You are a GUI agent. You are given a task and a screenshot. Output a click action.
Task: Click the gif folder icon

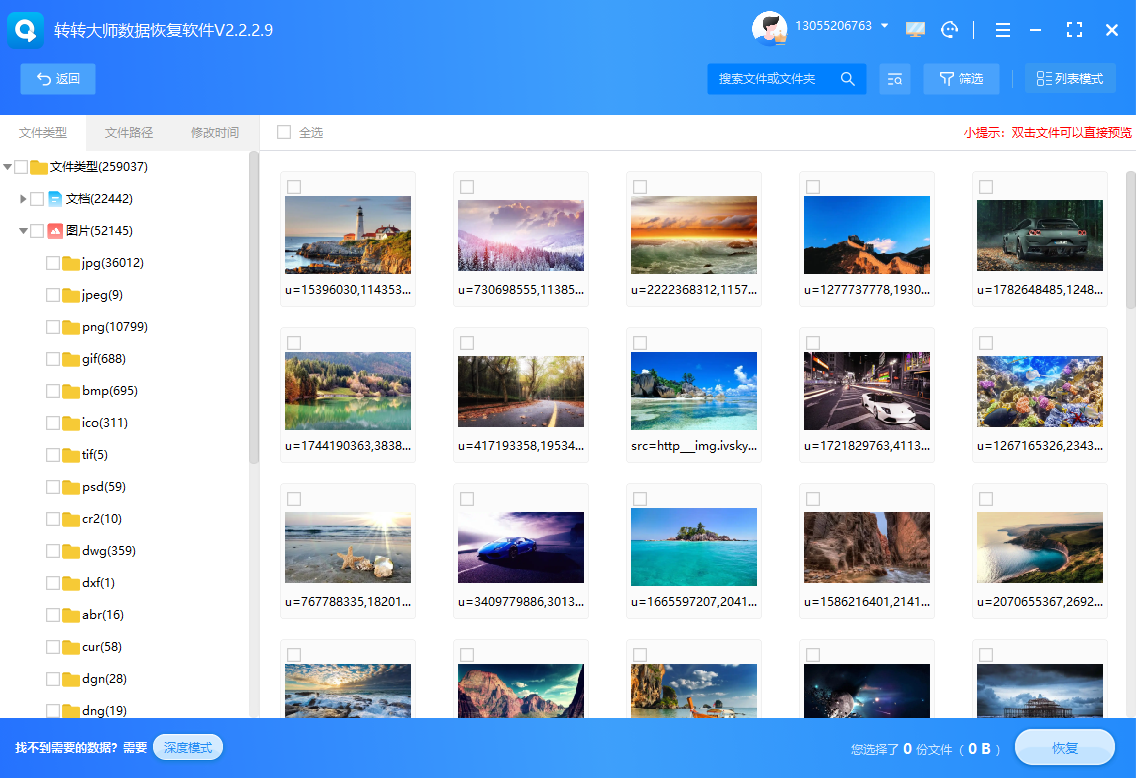71,359
